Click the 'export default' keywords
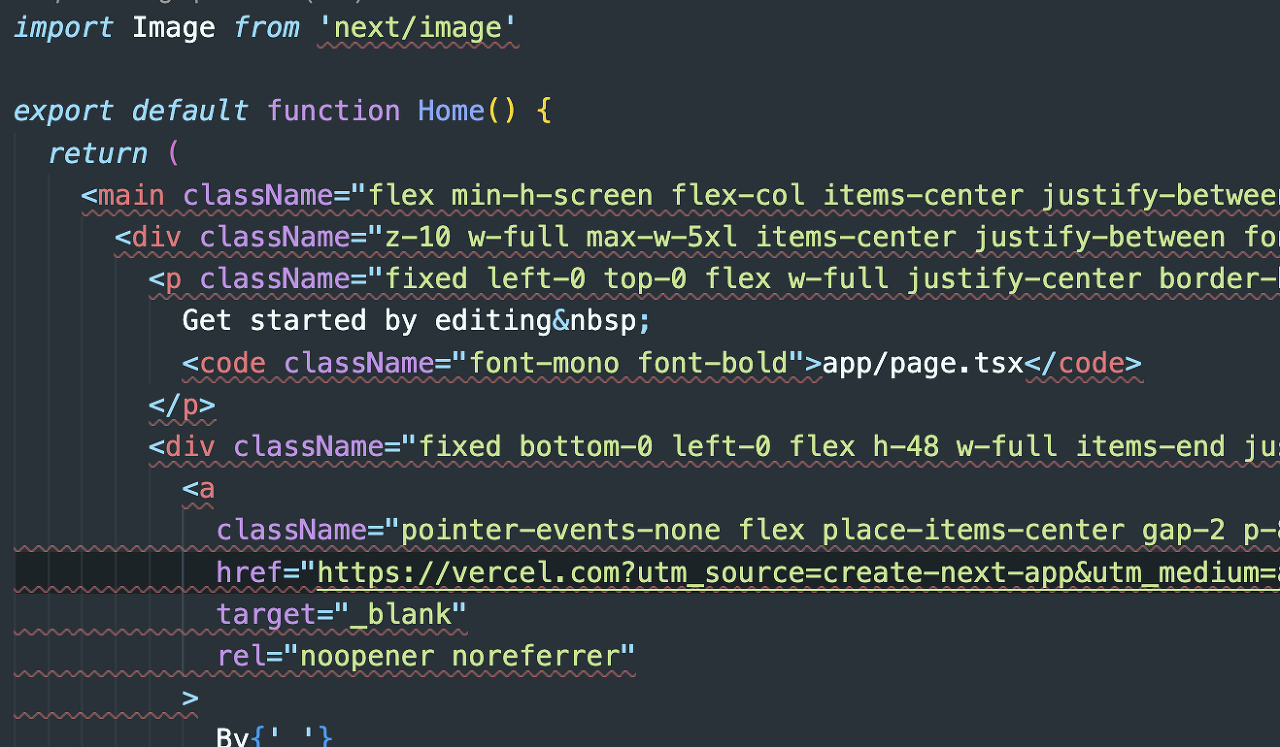Screen dimensions: 1280x747 point(131,110)
